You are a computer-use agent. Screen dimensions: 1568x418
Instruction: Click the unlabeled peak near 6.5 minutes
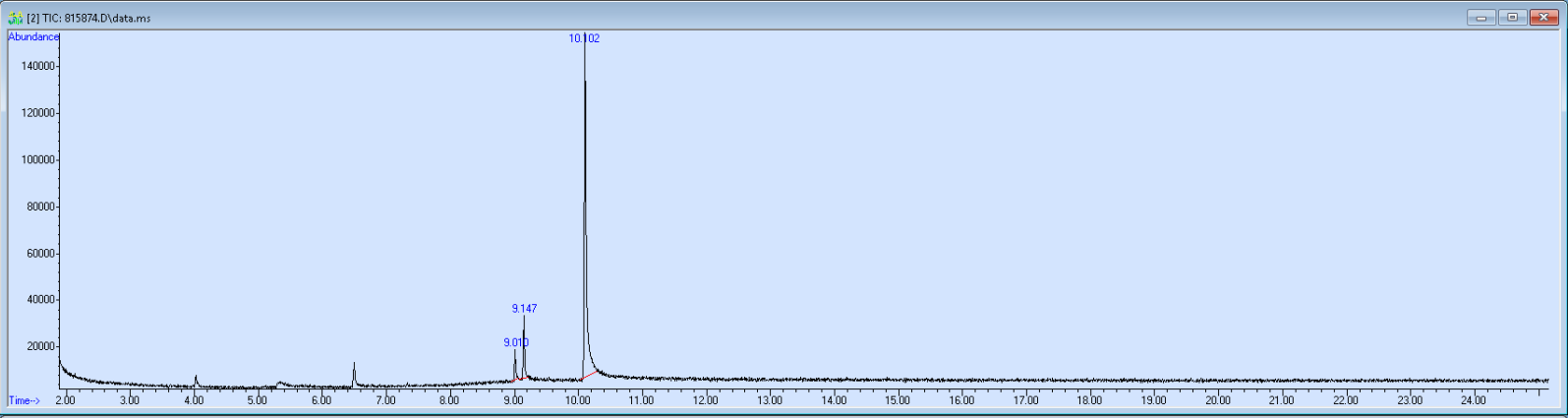point(354,374)
